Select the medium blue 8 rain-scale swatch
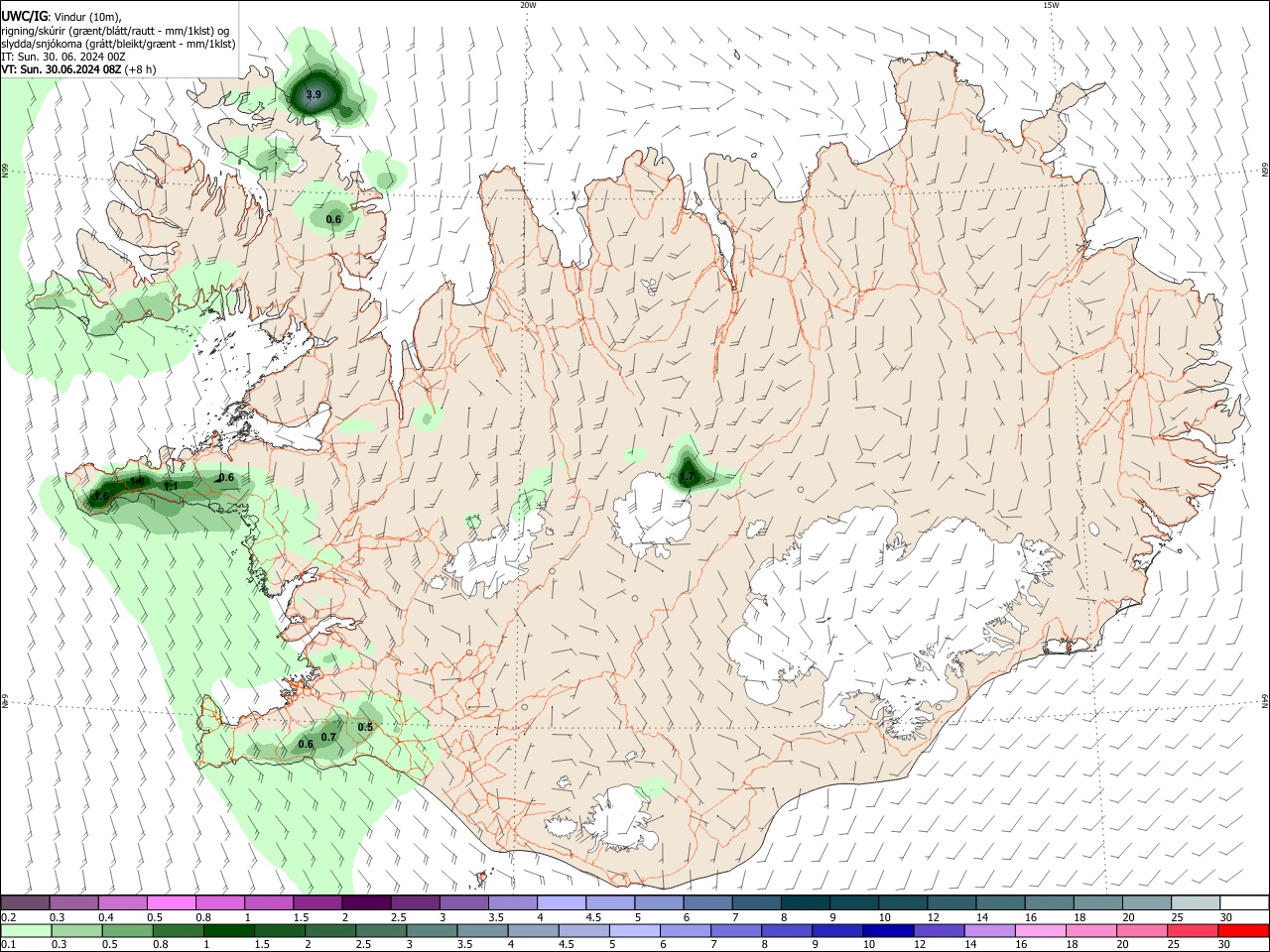 coord(785,931)
